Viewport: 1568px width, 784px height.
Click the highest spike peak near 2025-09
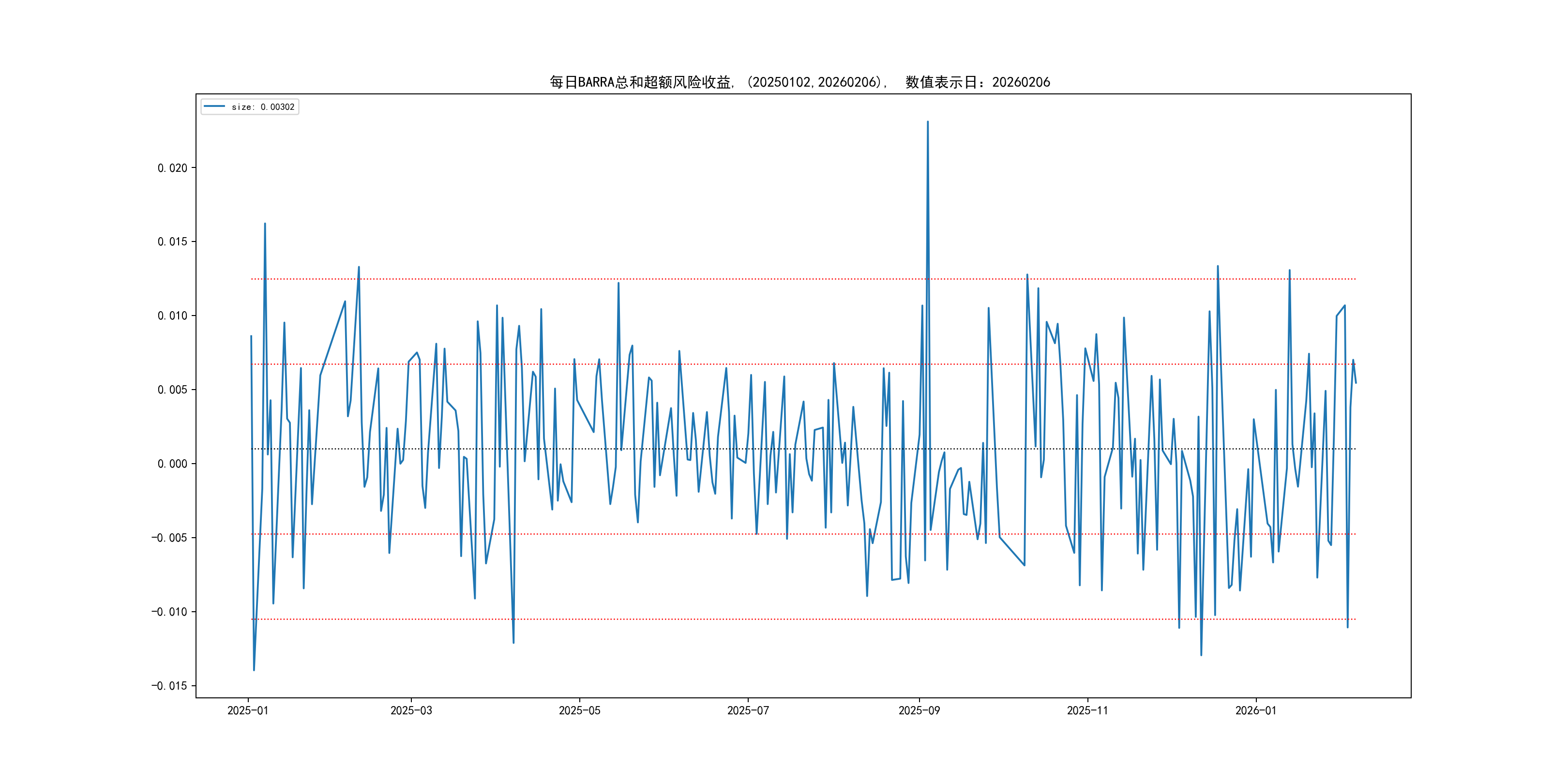tap(928, 122)
